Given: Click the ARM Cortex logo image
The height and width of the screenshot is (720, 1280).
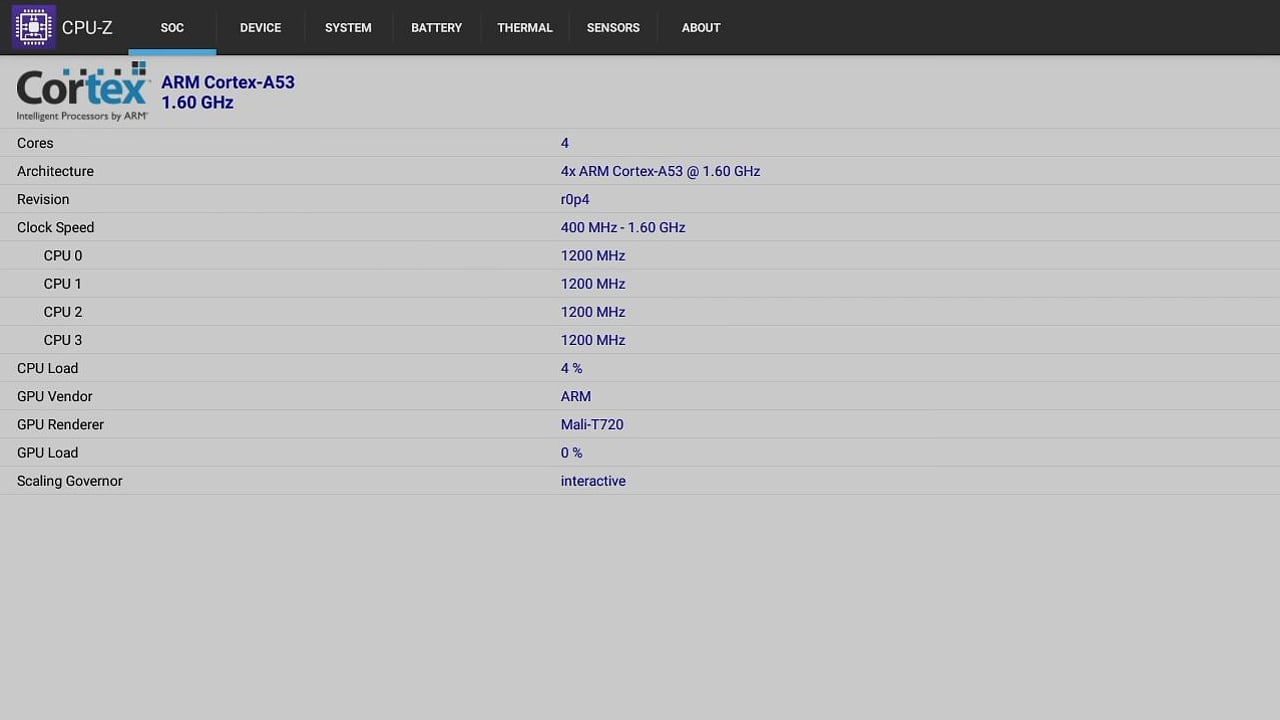Looking at the screenshot, I should point(82,90).
